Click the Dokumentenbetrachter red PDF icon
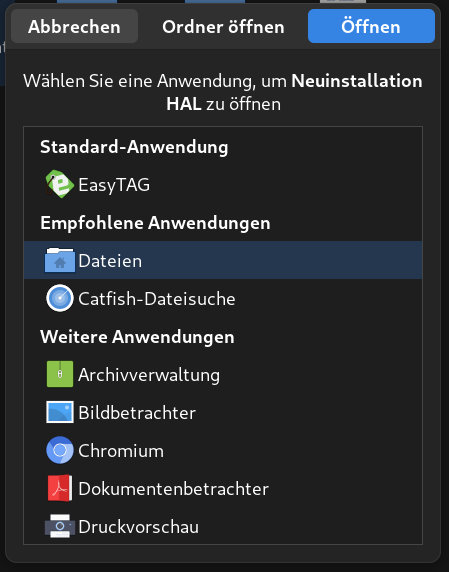Screen dimensions: 449x572 click(x=60, y=488)
